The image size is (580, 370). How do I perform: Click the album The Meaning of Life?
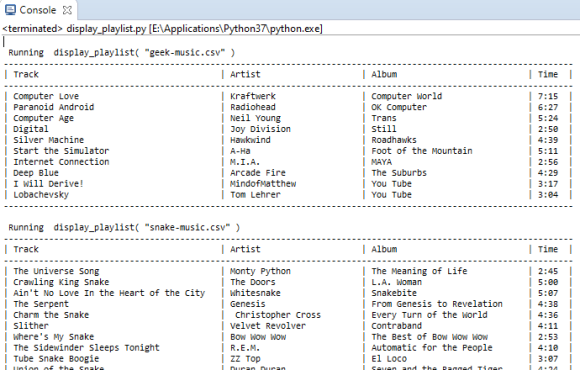pos(419,271)
